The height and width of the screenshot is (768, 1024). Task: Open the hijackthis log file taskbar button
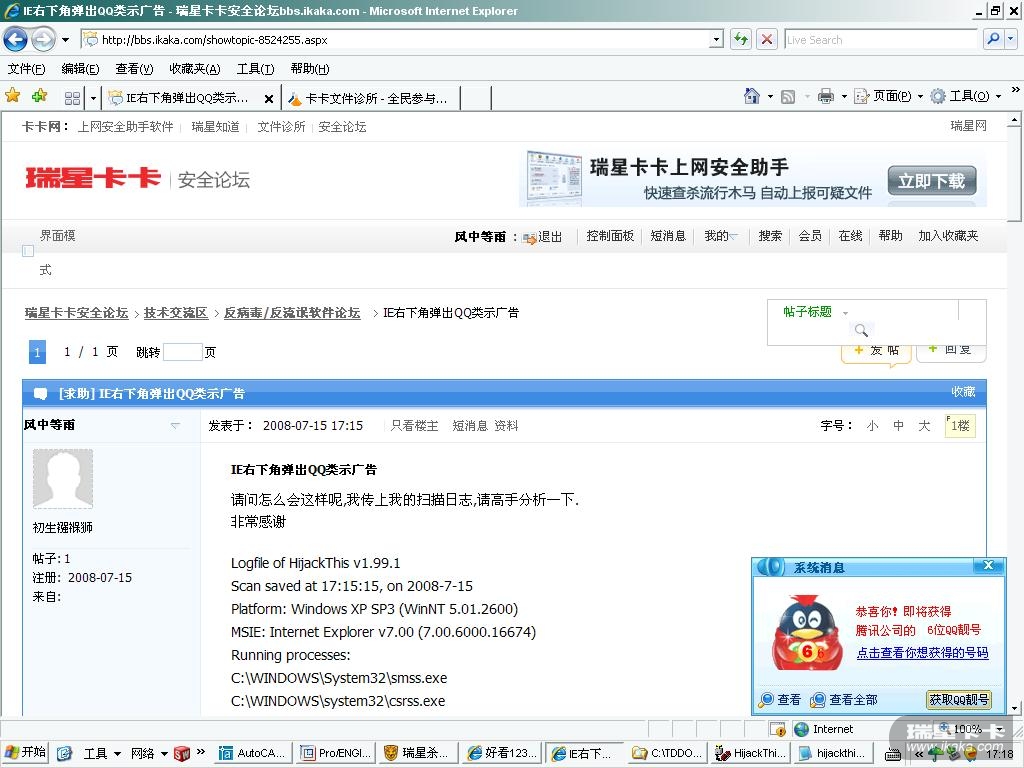[x=833, y=753]
